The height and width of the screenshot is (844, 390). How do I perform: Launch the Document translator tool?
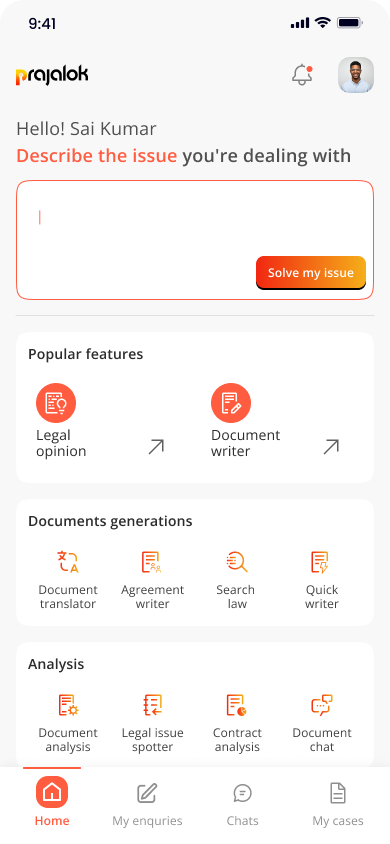(x=68, y=580)
